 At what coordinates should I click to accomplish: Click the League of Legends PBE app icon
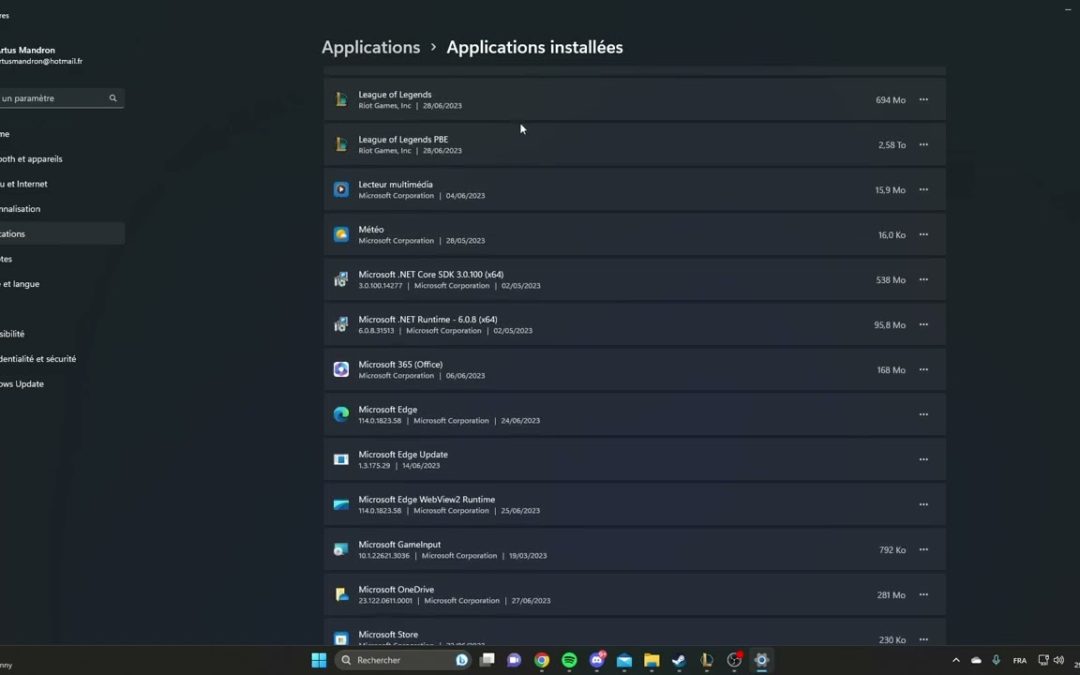pyautogui.click(x=341, y=145)
